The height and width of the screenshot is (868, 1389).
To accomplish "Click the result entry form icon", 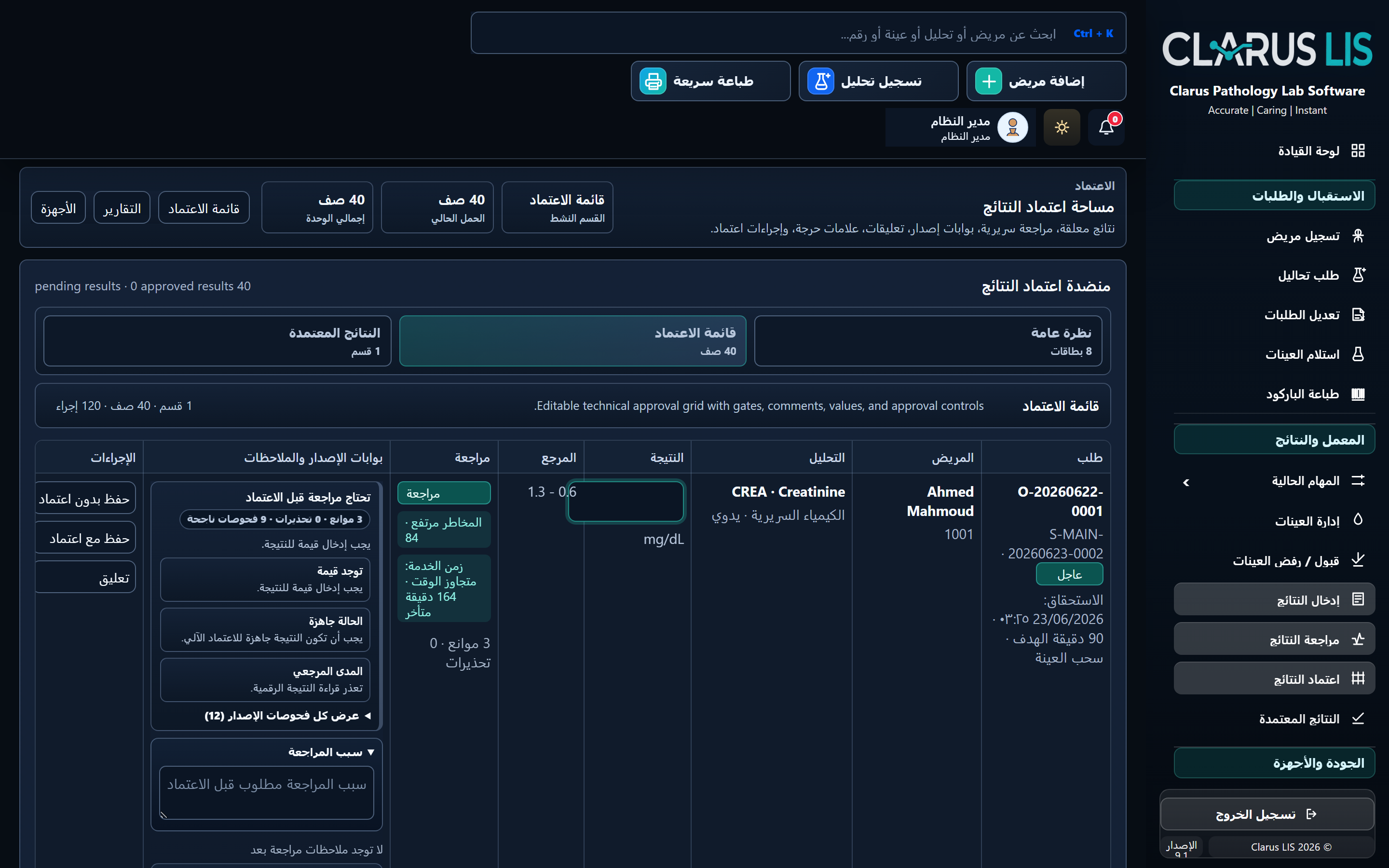I will [x=1358, y=600].
